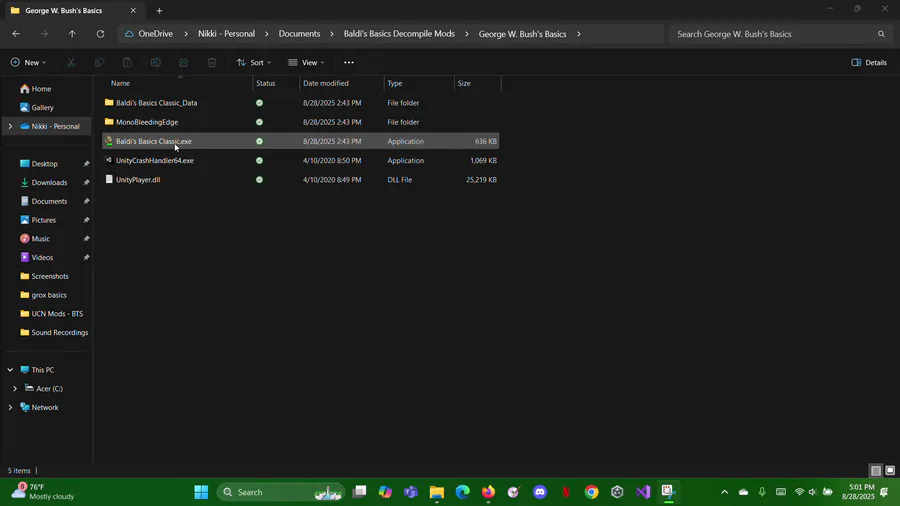
Task: Expand chevron after OneDrive breadcrumb
Action: coord(186,34)
